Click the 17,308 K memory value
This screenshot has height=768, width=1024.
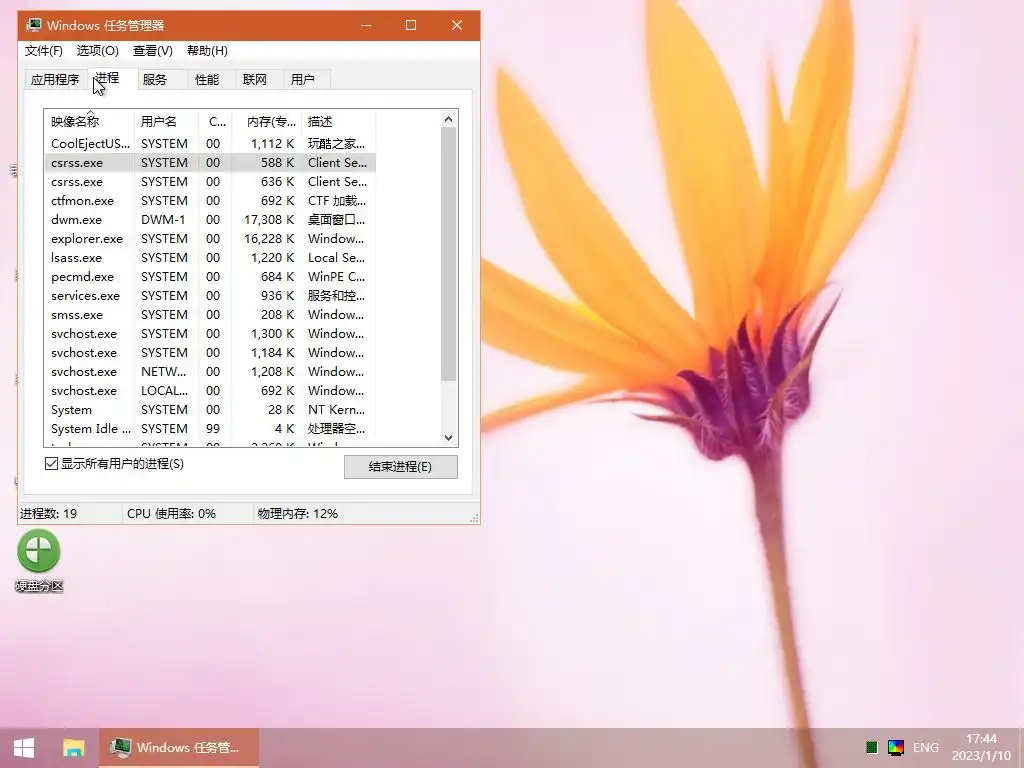pyautogui.click(x=269, y=219)
